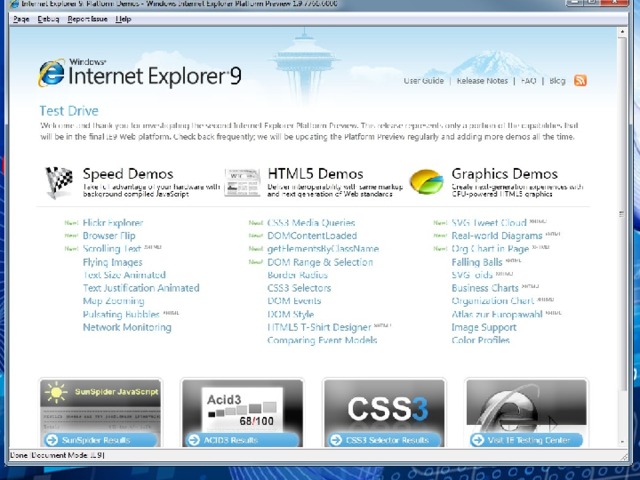Click the arrow icon on ACID3 Results

click(x=193, y=440)
